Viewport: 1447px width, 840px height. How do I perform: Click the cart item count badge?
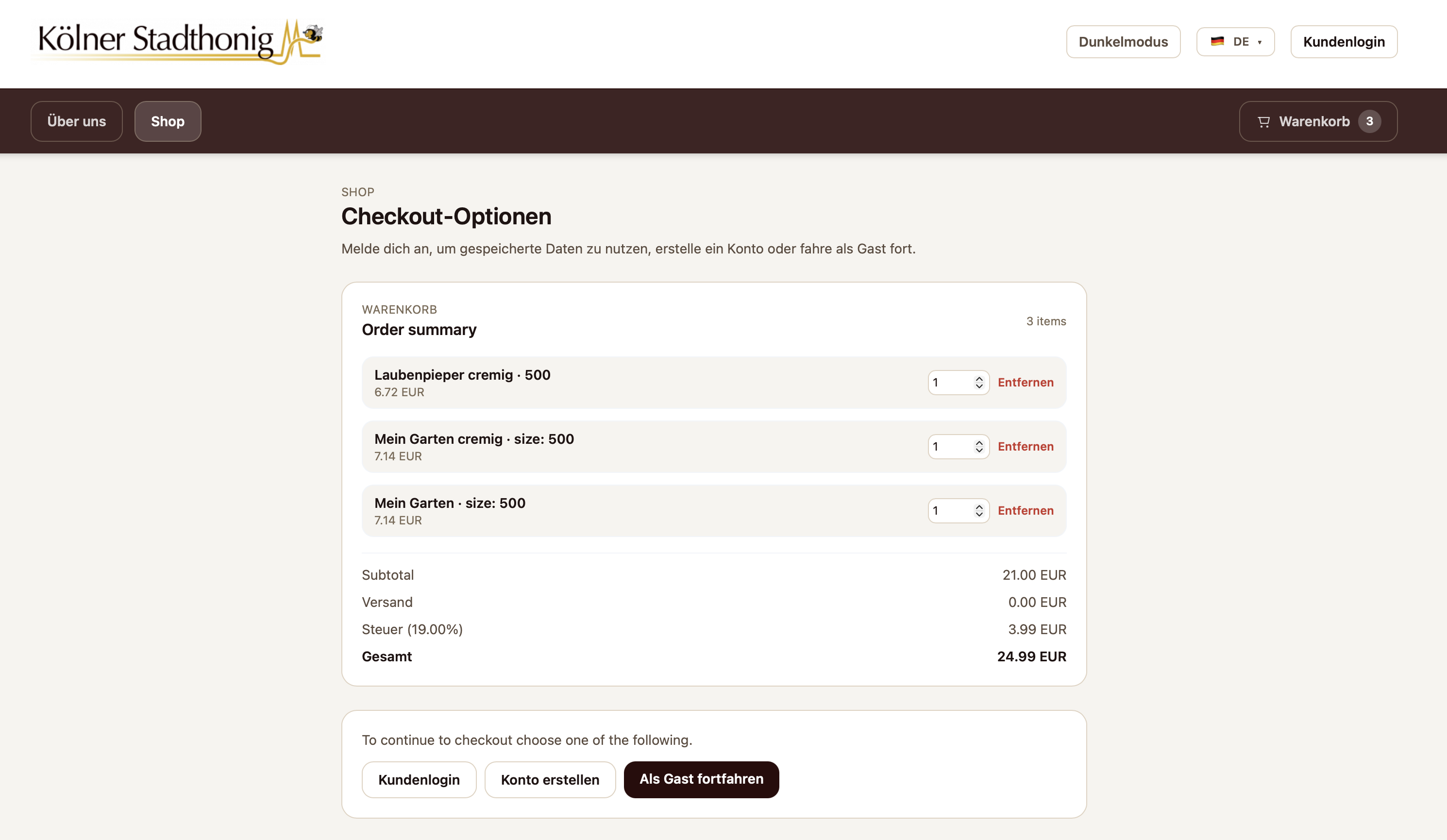[1371, 121]
